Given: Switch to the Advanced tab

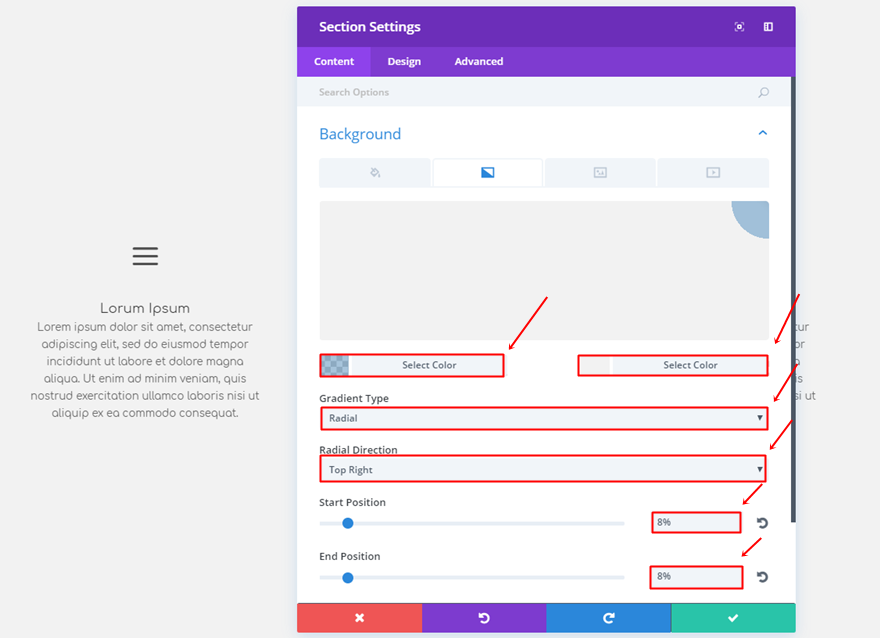Looking at the screenshot, I should pyautogui.click(x=479, y=61).
